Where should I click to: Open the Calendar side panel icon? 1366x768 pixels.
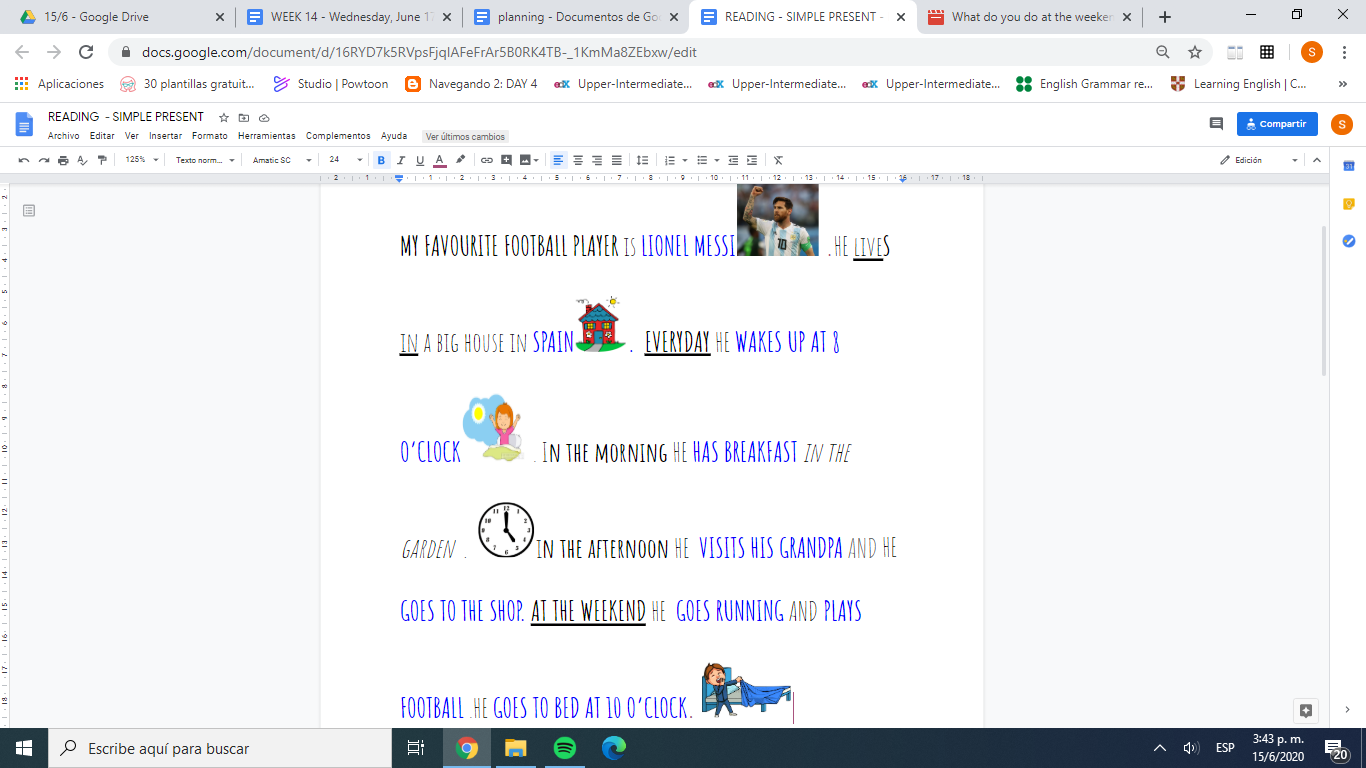click(1348, 166)
